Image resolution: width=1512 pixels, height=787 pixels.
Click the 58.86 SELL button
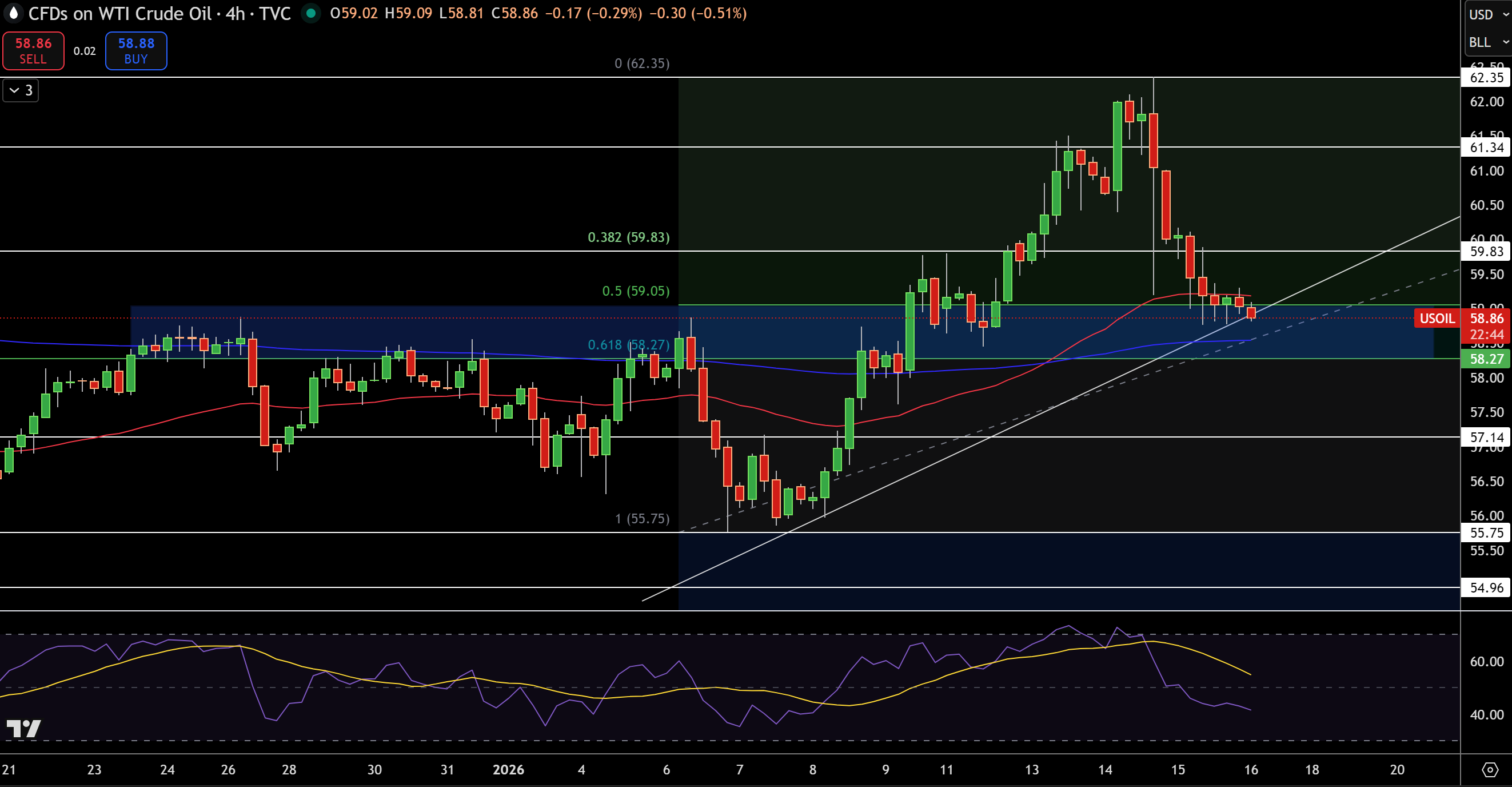[34, 51]
